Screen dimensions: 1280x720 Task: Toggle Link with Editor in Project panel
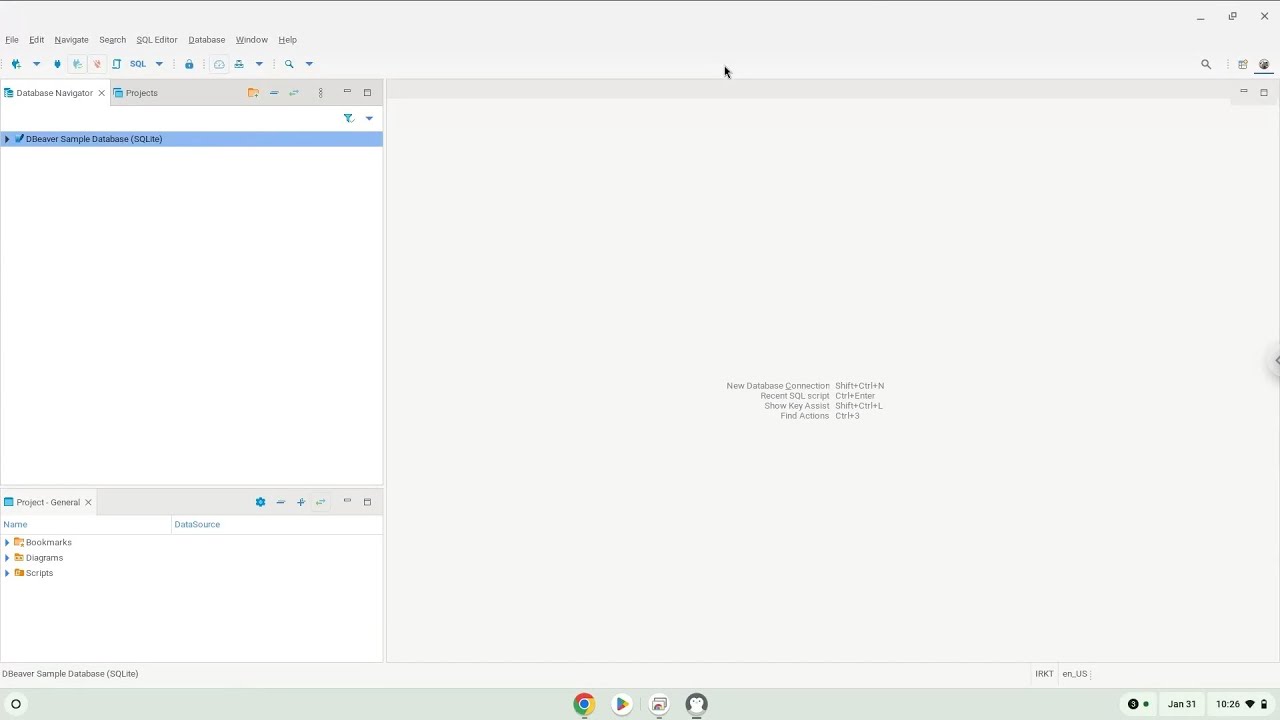click(x=320, y=502)
